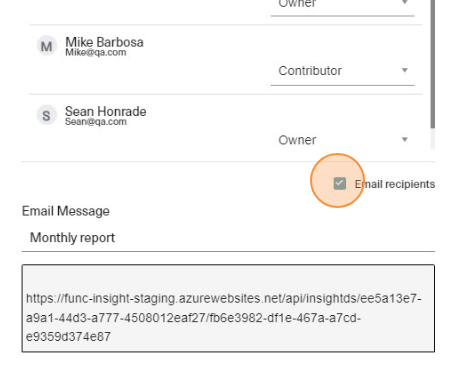
Task: Click the Email Message heading label
Action: tap(66, 211)
